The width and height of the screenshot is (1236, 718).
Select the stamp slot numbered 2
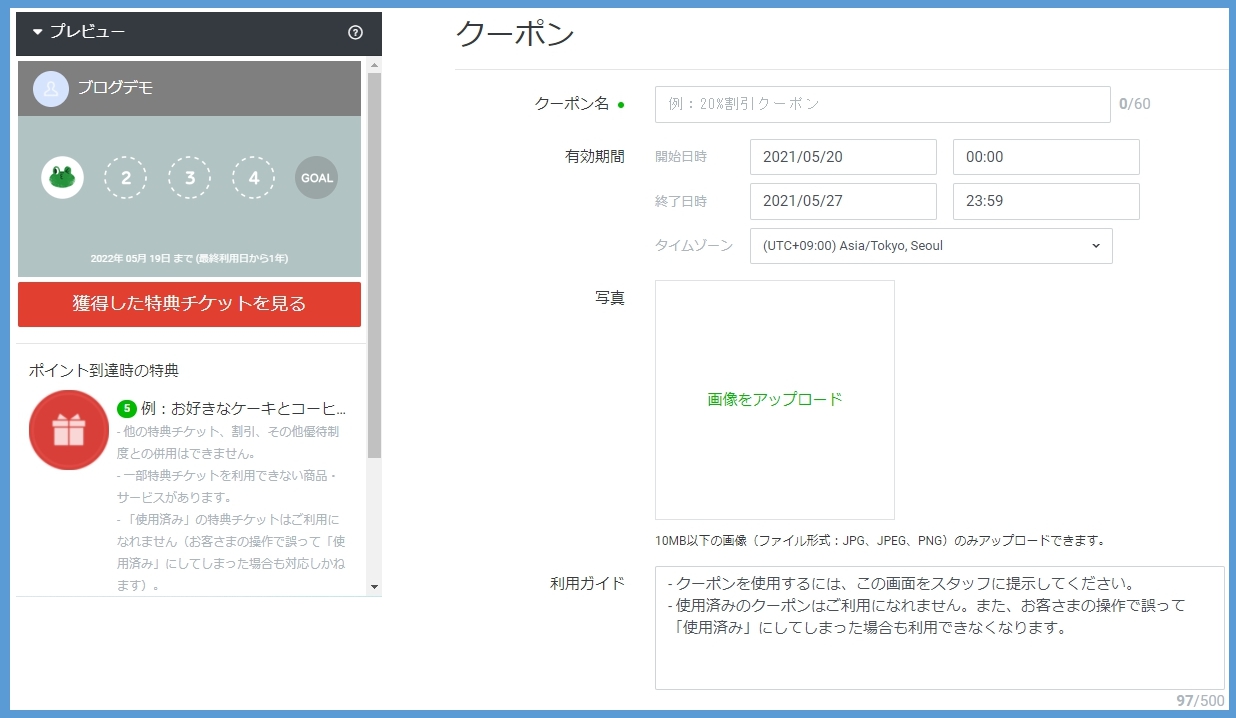pyautogui.click(x=126, y=177)
